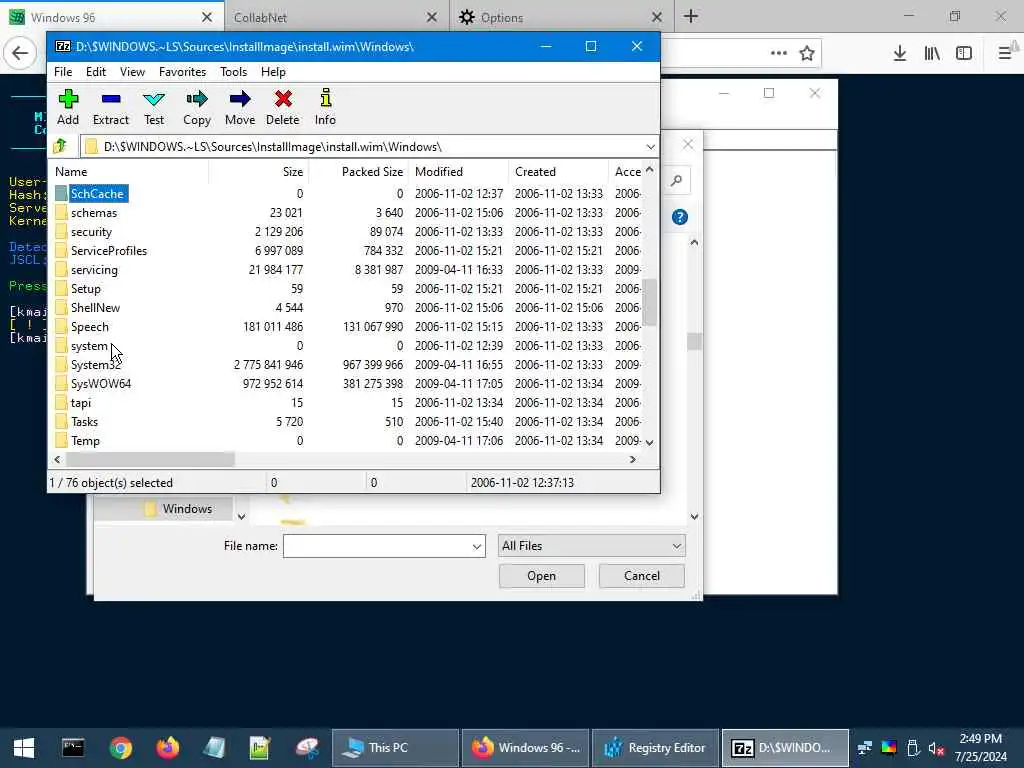Click inside the File name input field
The width and height of the screenshot is (1024, 768).
coord(377,546)
